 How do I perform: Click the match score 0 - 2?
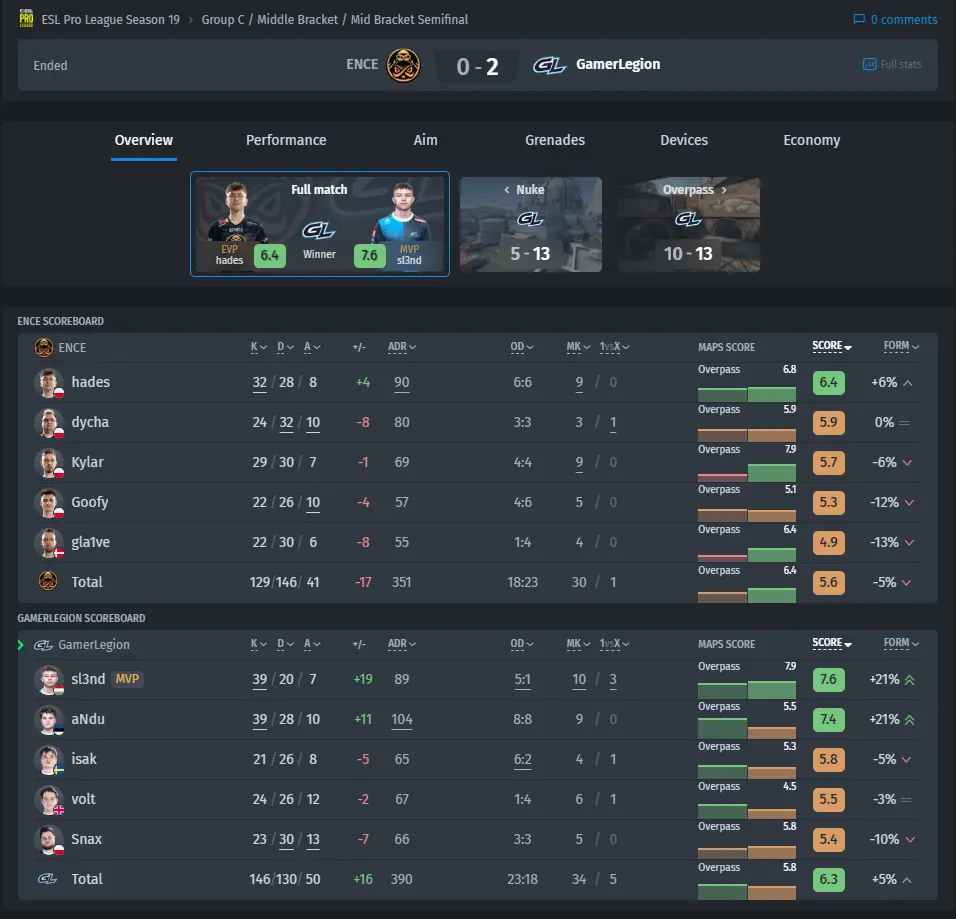(477, 66)
